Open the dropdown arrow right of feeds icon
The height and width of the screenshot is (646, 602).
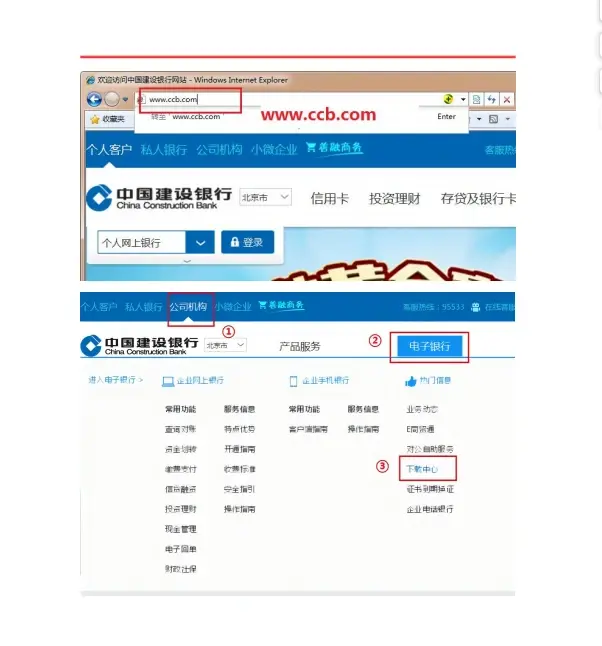click(508, 119)
